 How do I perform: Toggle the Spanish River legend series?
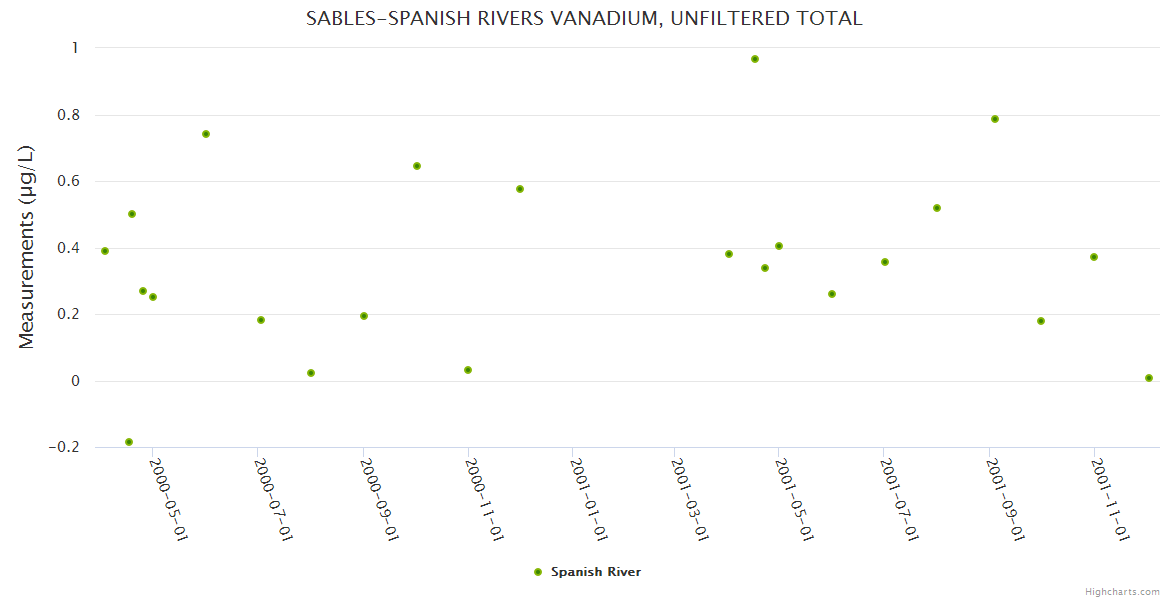595,572
